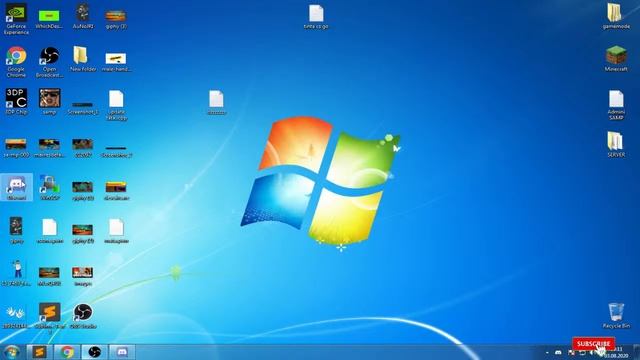The image size is (640, 360).
Task: Select the highlighted Discord desktop shortcut
Action: 16,187
